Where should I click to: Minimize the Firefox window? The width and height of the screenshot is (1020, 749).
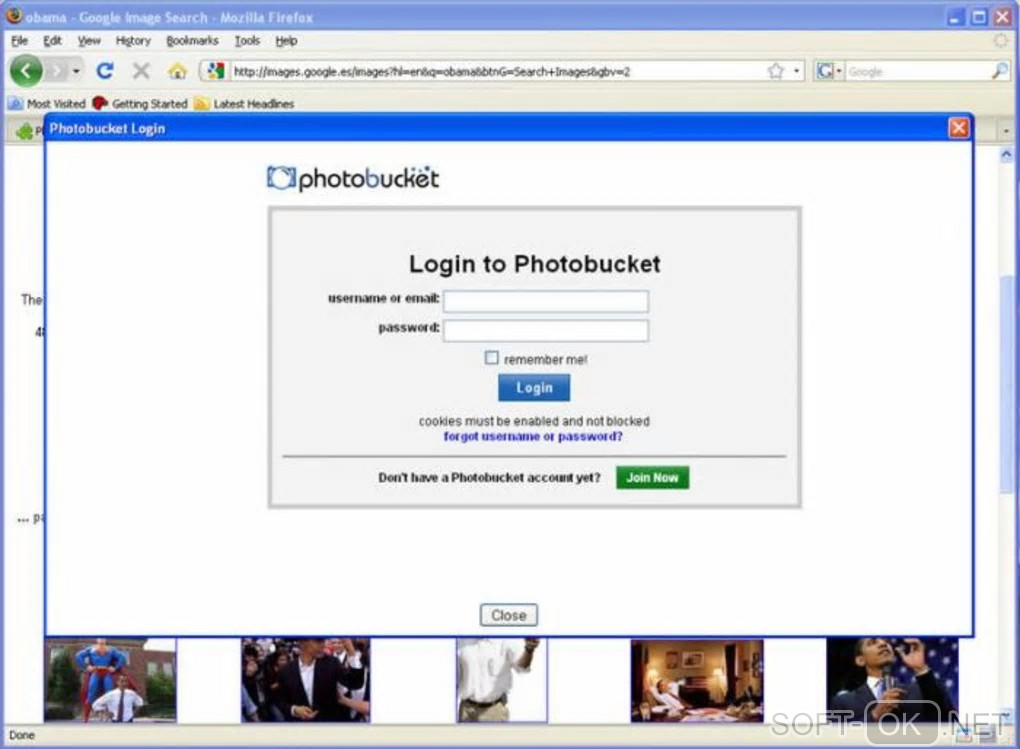pos(955,17)
